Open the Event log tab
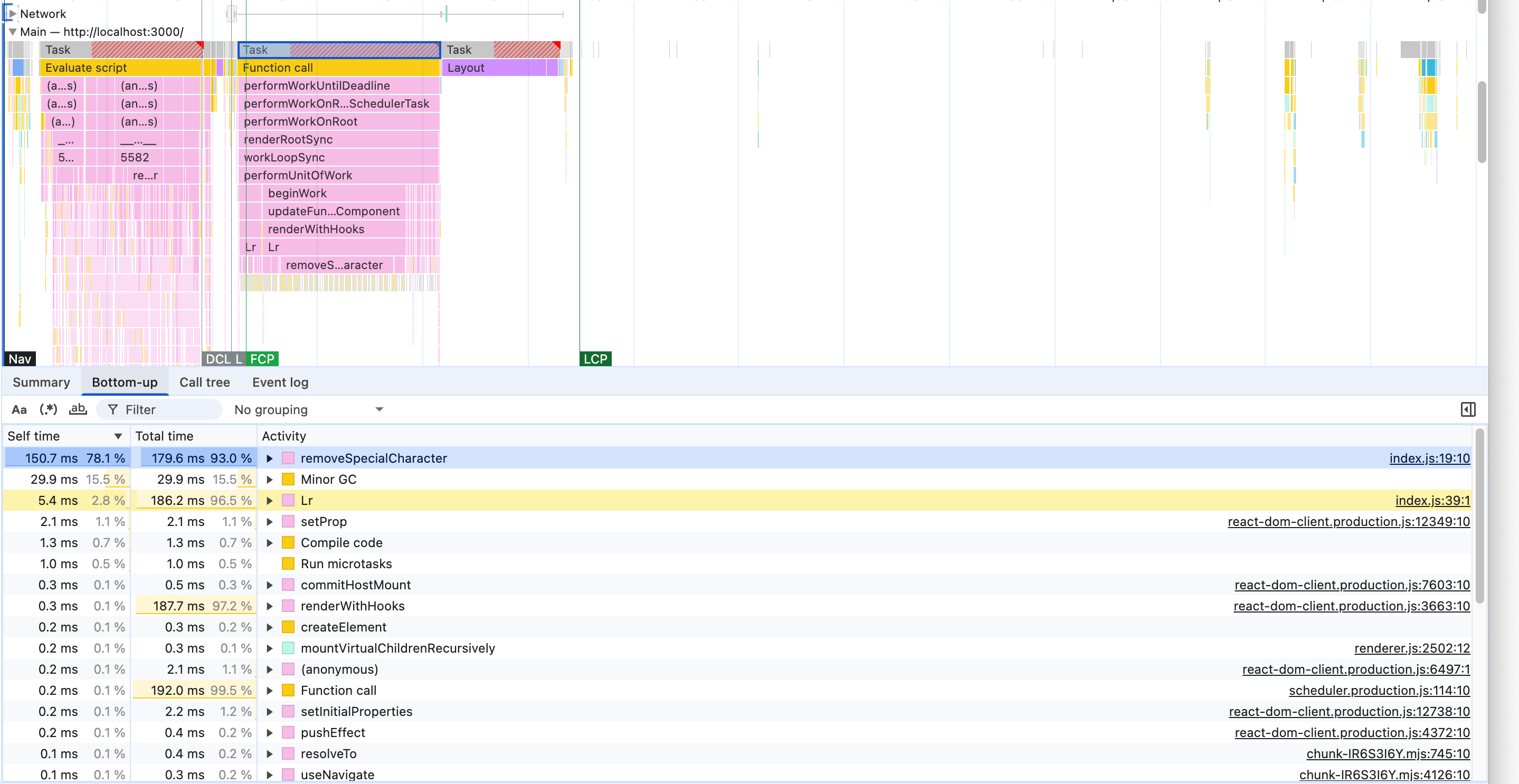1519x784 pixels. click(x=280, y=383)
